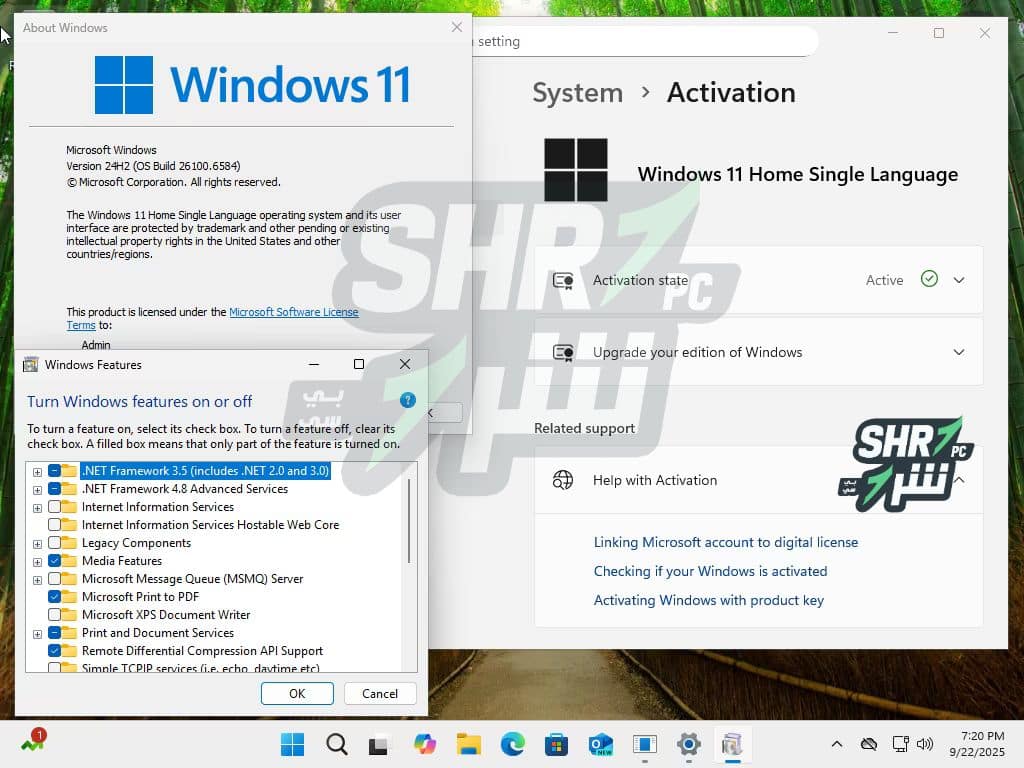Click the System breadcrumb in Settings
Image resolution: width=1024 pixels, height=768 pixels.
tap(577, 93)
